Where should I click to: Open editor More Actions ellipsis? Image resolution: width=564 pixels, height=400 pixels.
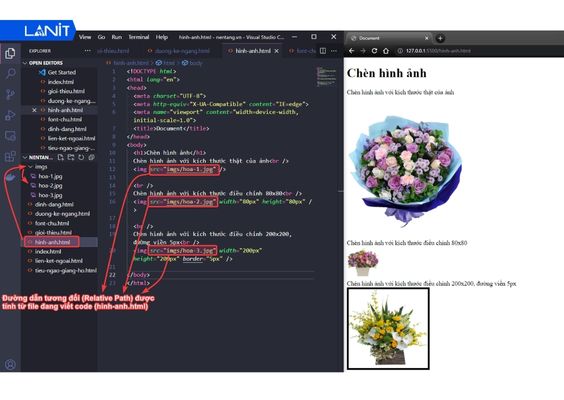[x=334, y=51]
